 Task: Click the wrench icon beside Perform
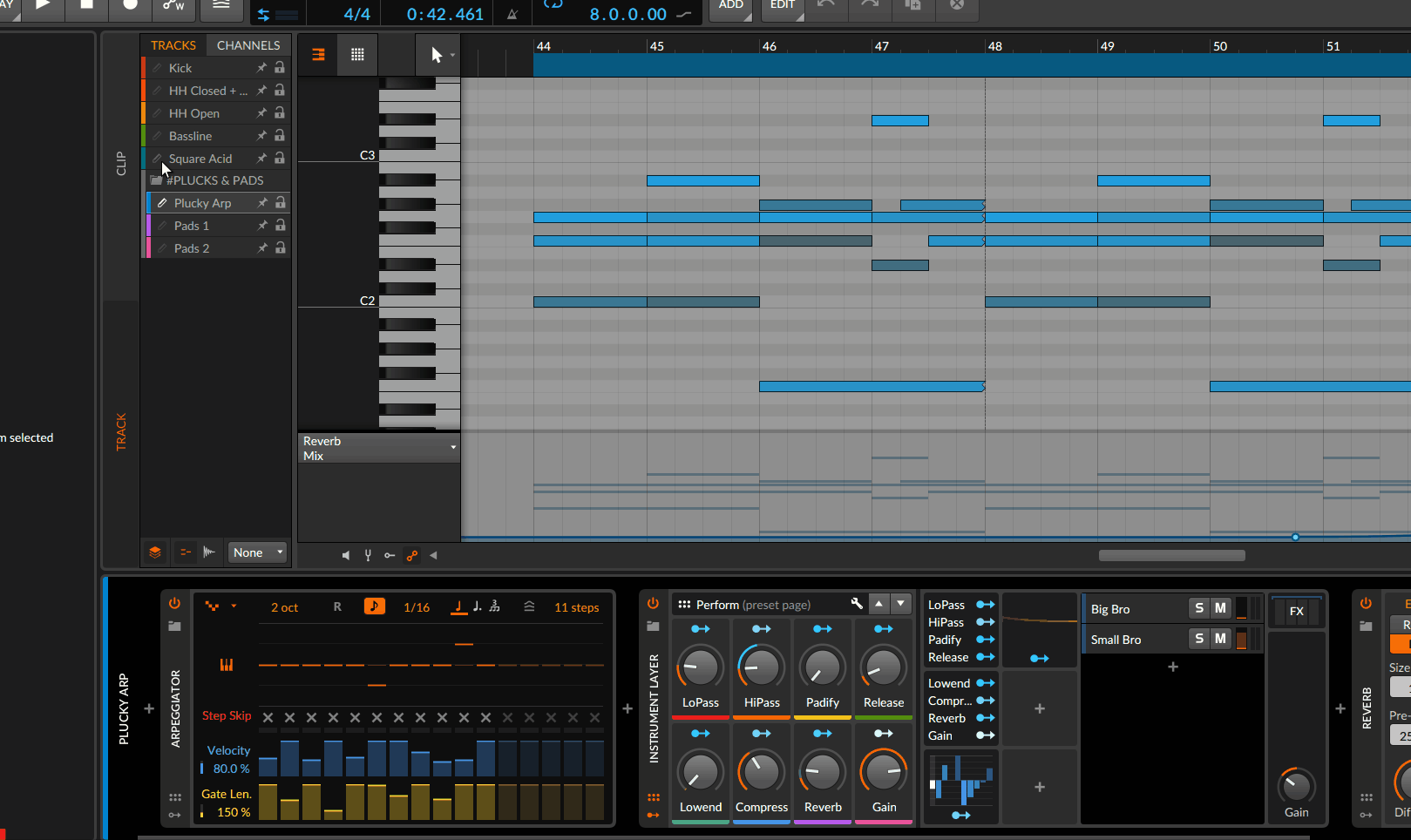[x=857, y=603]
